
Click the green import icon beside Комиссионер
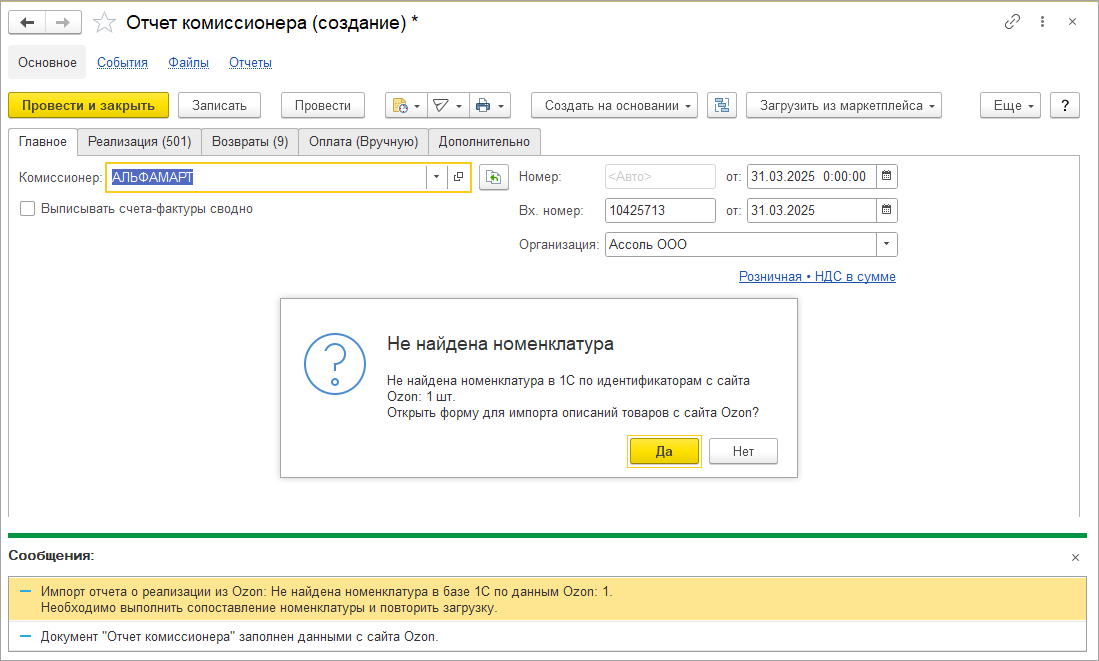494,177
